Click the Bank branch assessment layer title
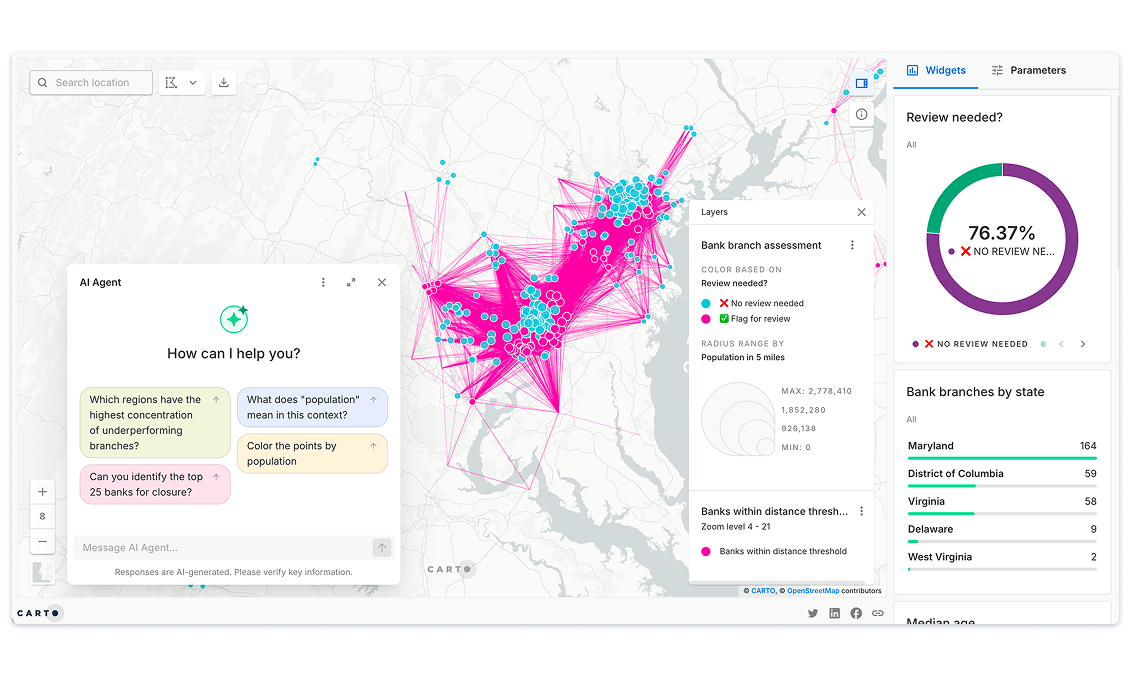Viewport: 1131px width, 675px height. (761, 246)
